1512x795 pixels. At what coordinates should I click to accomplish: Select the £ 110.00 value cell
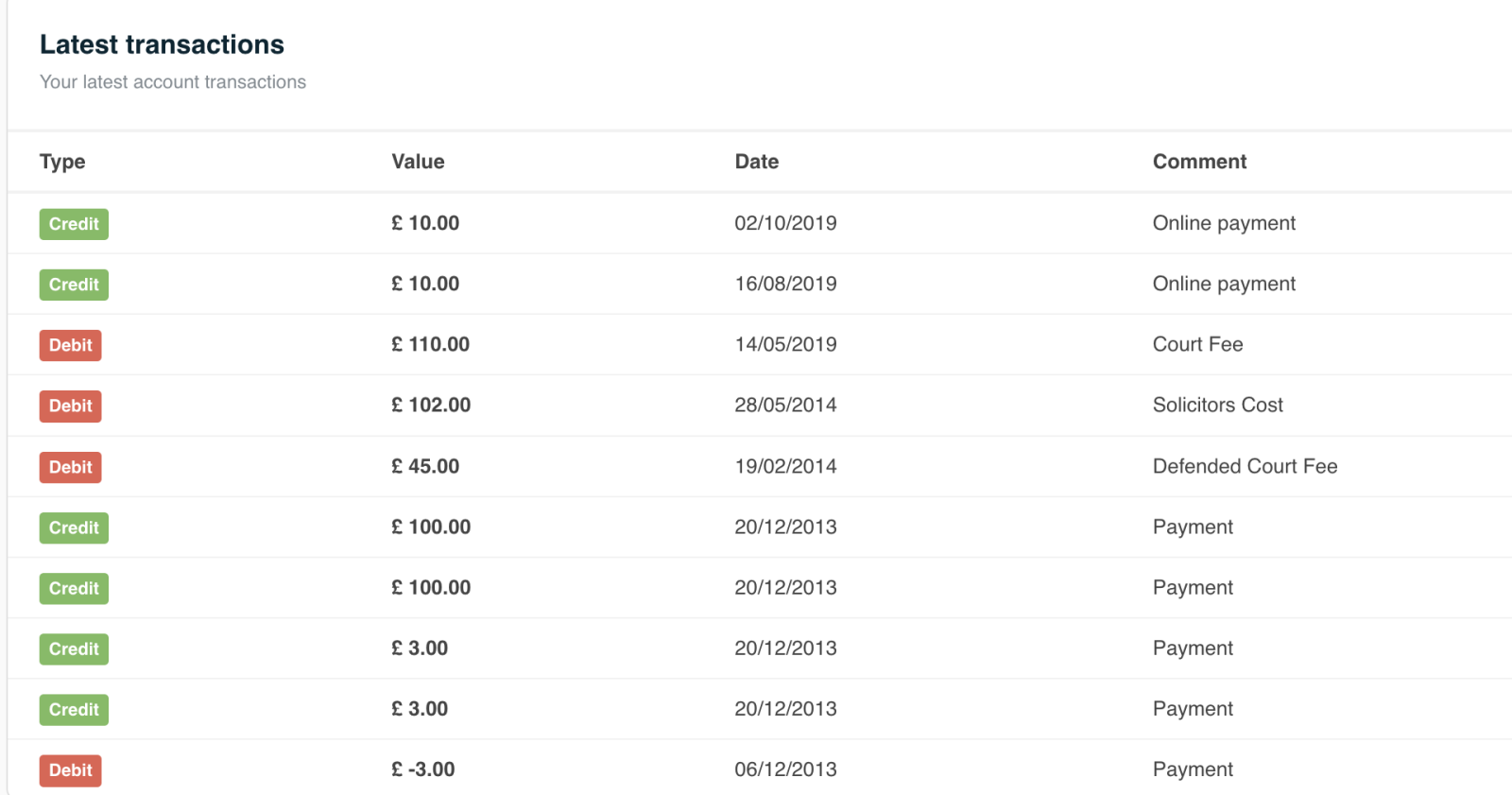(430, 344)
